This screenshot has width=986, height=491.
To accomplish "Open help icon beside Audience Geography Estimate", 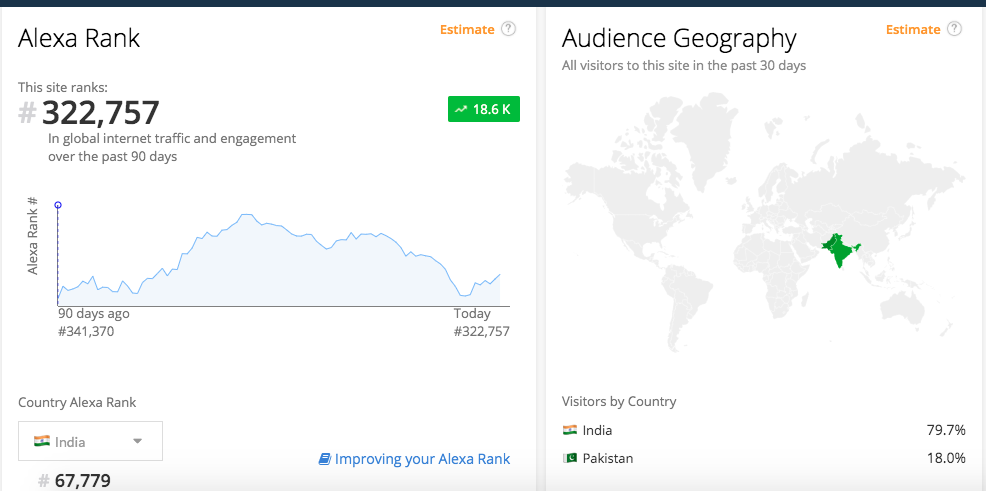I will [955, 29].
